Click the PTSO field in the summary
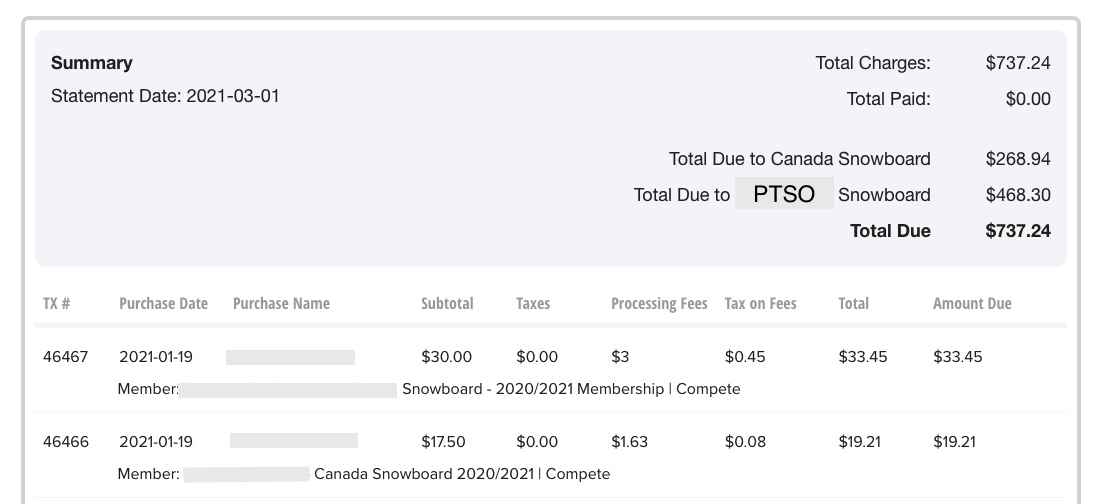1096x504 pixels. click(x=784, y=194)
